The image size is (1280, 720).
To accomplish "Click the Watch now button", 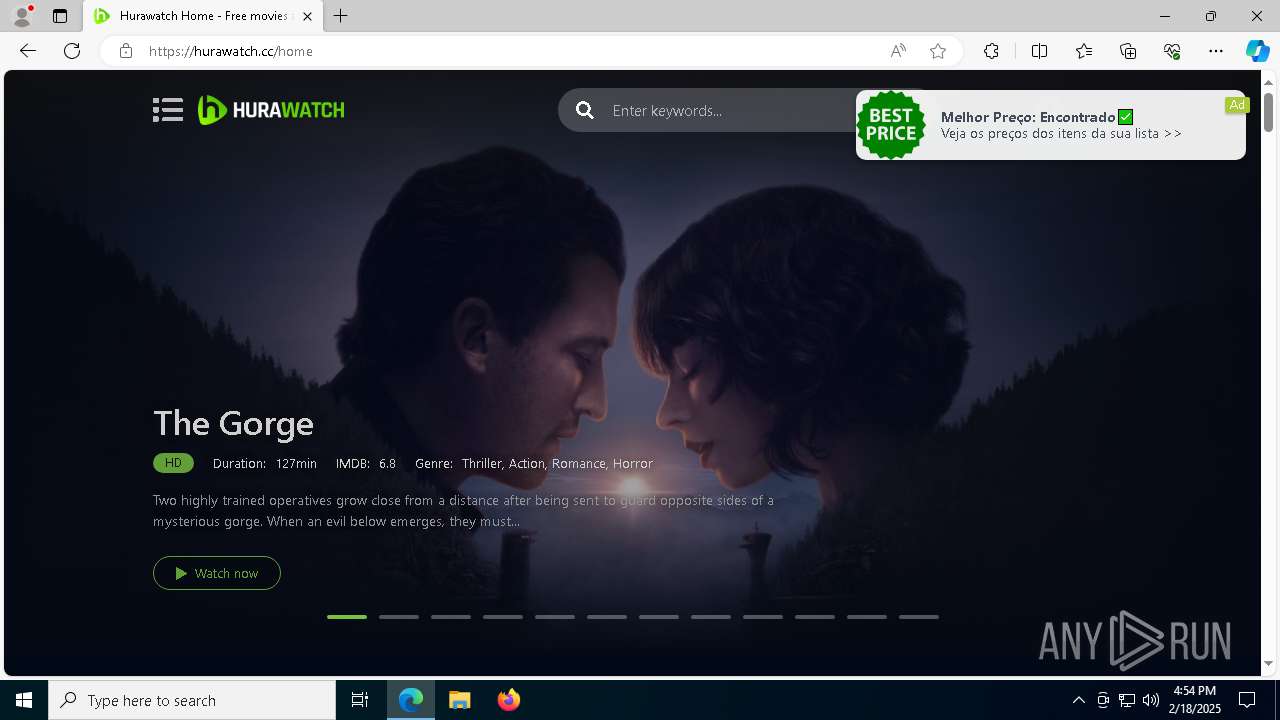I will click(217, 573).
